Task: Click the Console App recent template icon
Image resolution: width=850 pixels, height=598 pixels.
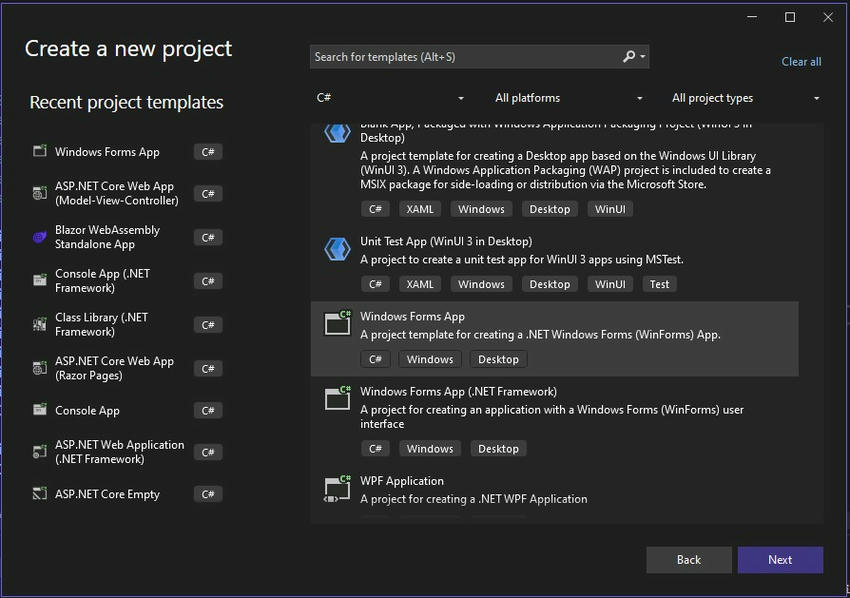Action: coord(40,410)
